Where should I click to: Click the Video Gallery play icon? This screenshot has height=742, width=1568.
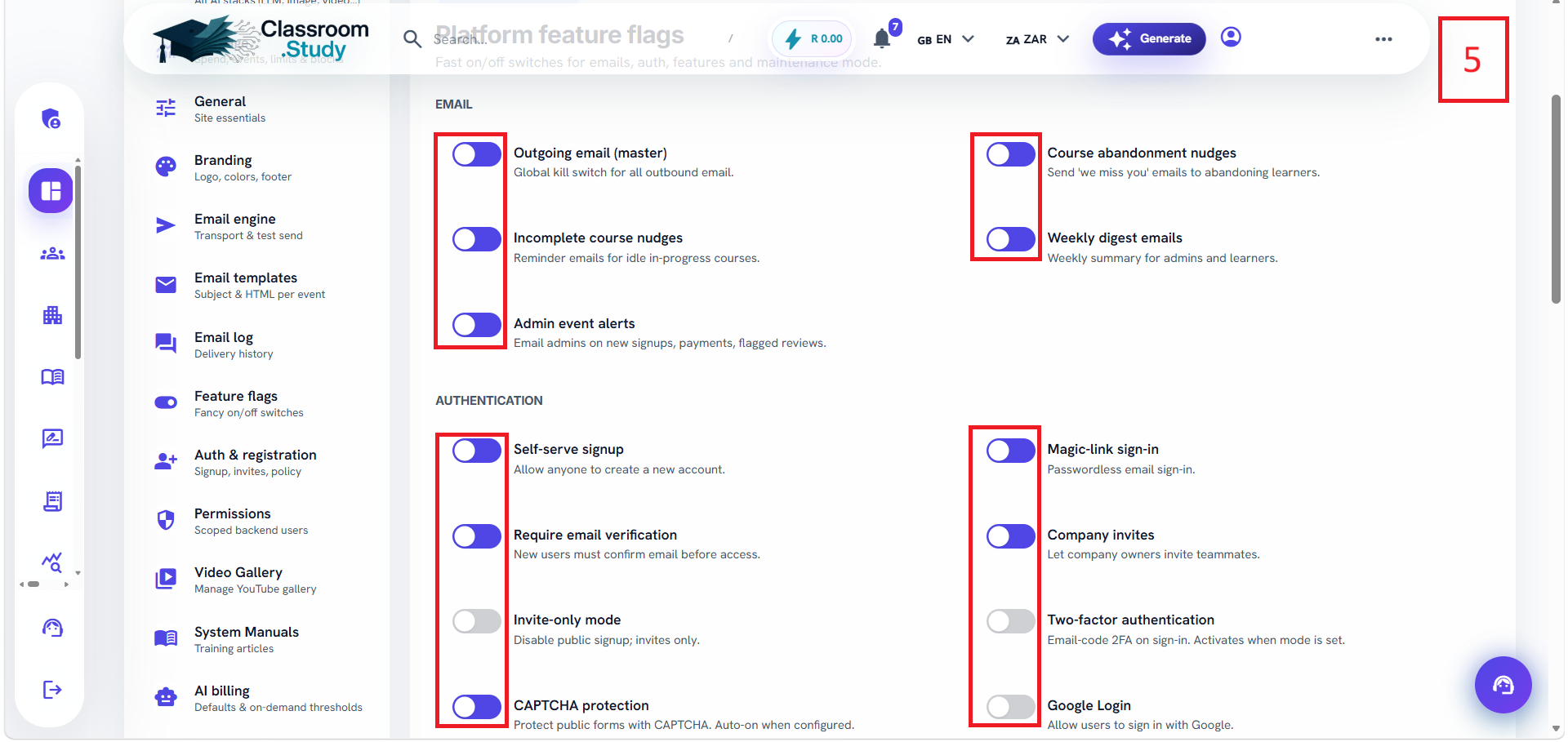click(x=166, y=580)
